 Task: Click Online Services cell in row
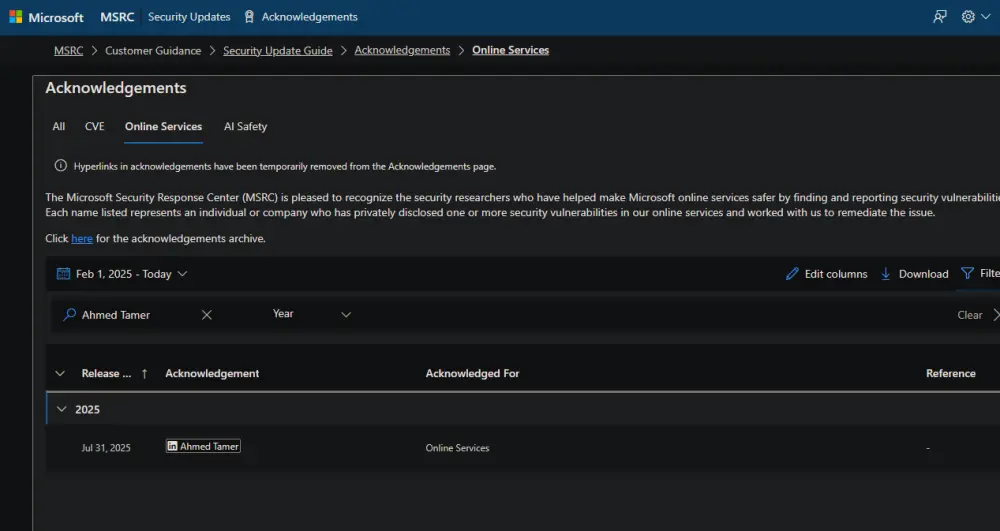click(457, 448)
